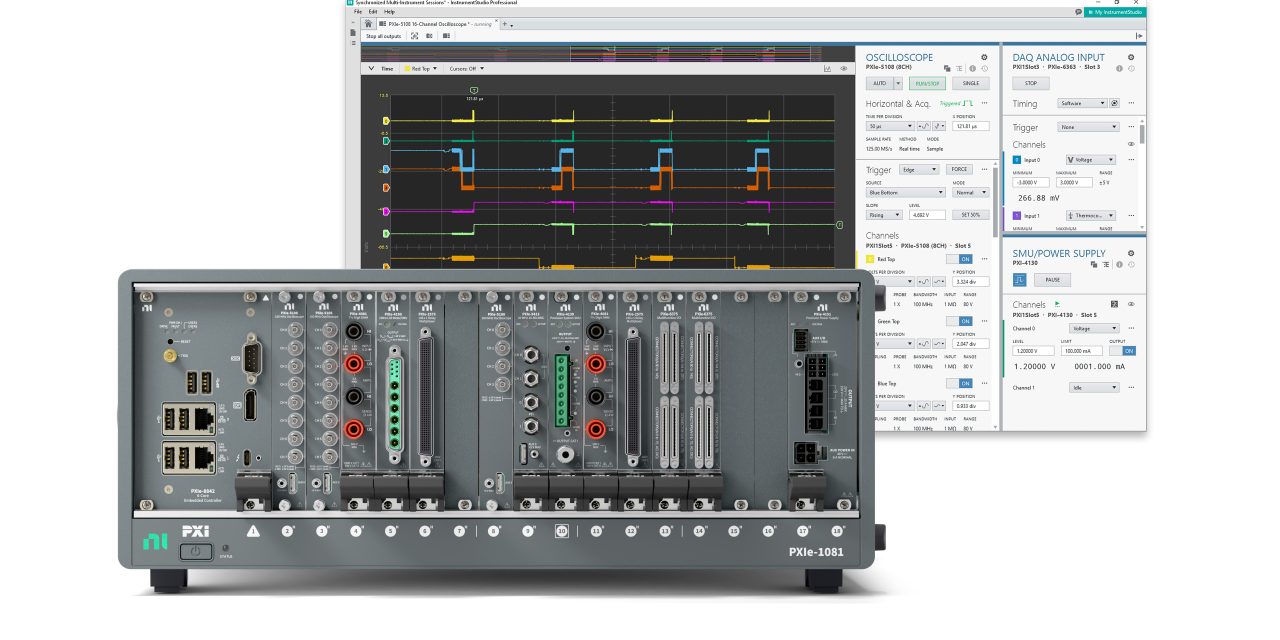The height and width of the screenshot is (640, 1280).
Task: Click the yellow Red Top channel color swatch
Action: pos(870,258)
